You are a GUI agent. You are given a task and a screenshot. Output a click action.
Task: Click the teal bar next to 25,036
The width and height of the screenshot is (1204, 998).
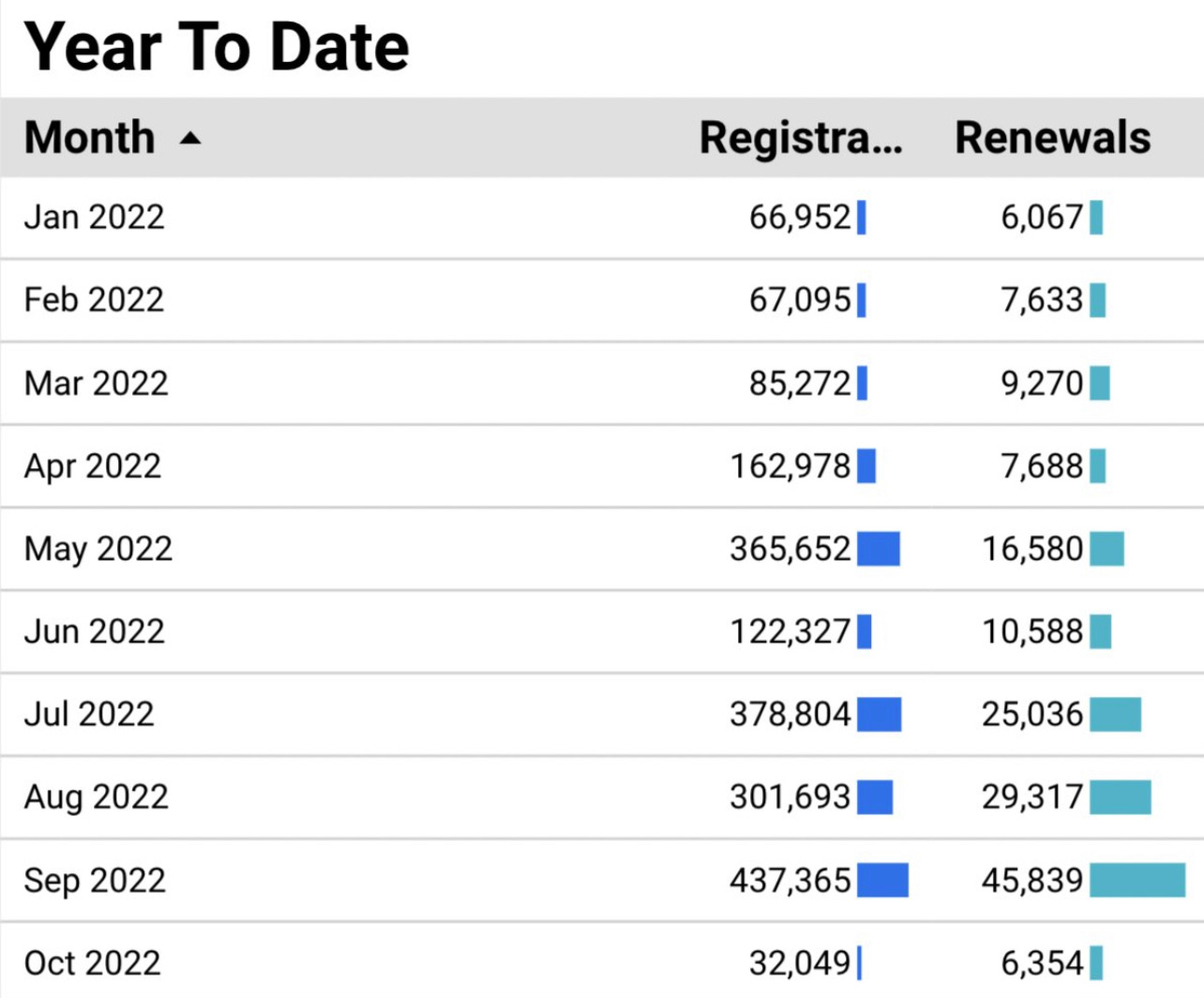click(x=1116, y=714)
